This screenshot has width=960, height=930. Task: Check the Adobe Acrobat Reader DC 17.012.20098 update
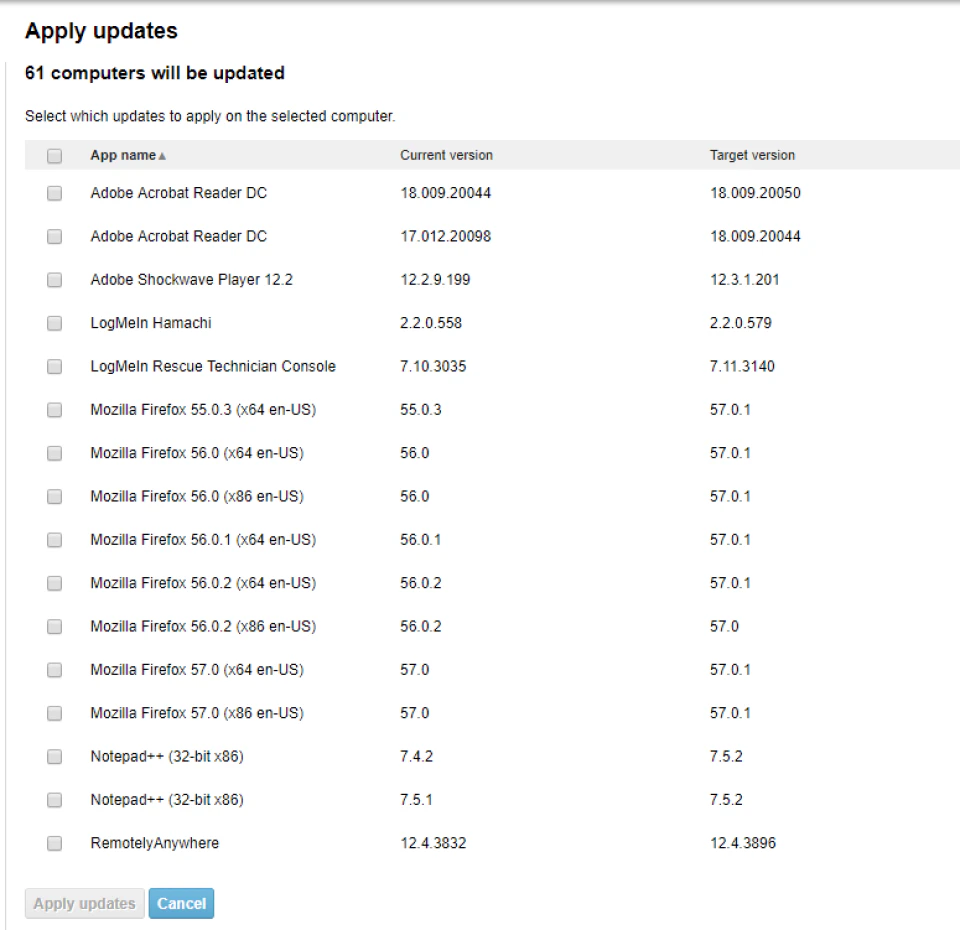tap(55, 236)
